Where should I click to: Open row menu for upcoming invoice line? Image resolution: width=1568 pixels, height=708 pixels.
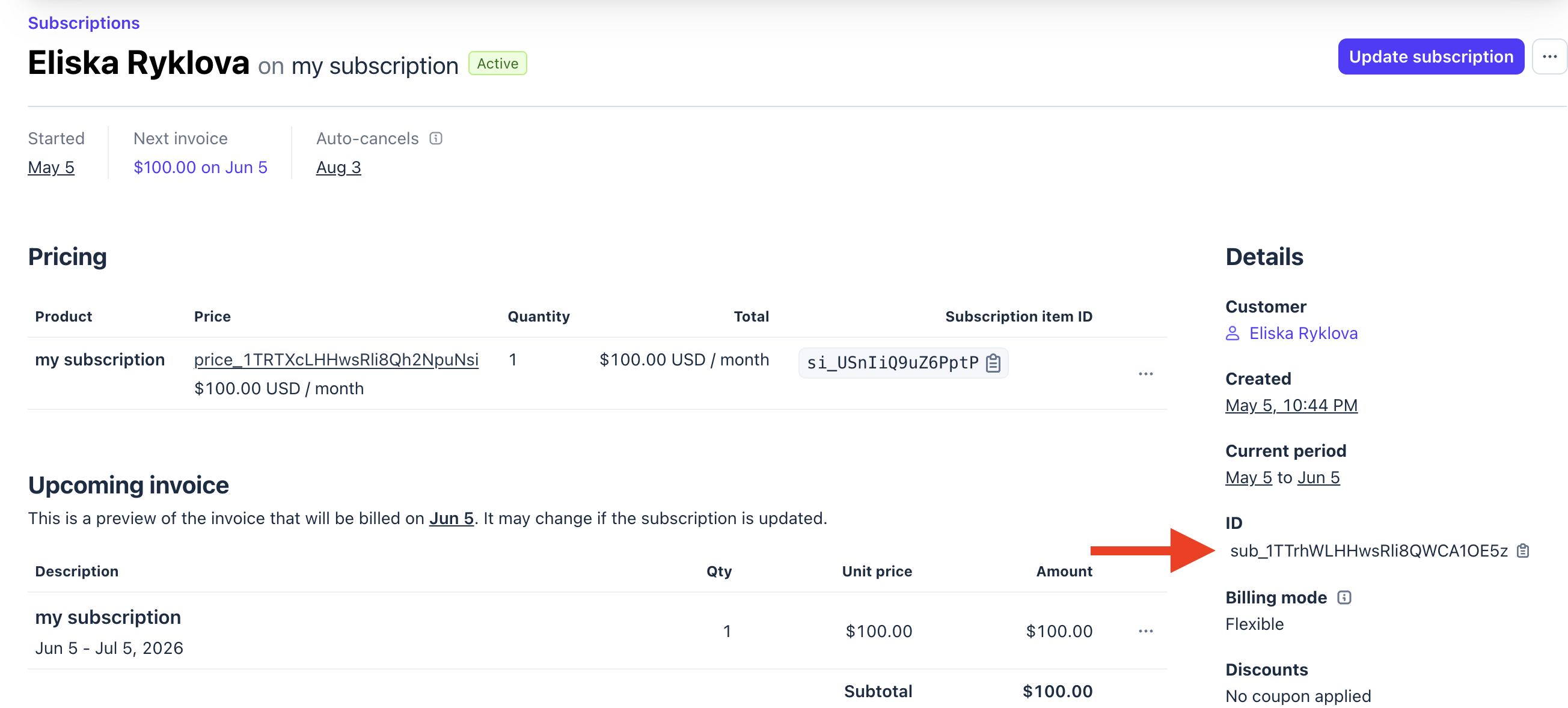coord(1145,630)
